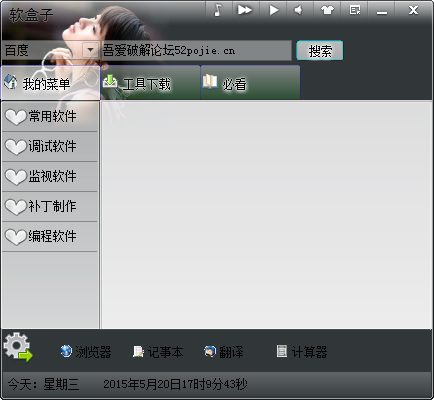This screenshot has width=434, height=400.
Task: Launch 浏览器 browser shortcut
Action: 86,352
